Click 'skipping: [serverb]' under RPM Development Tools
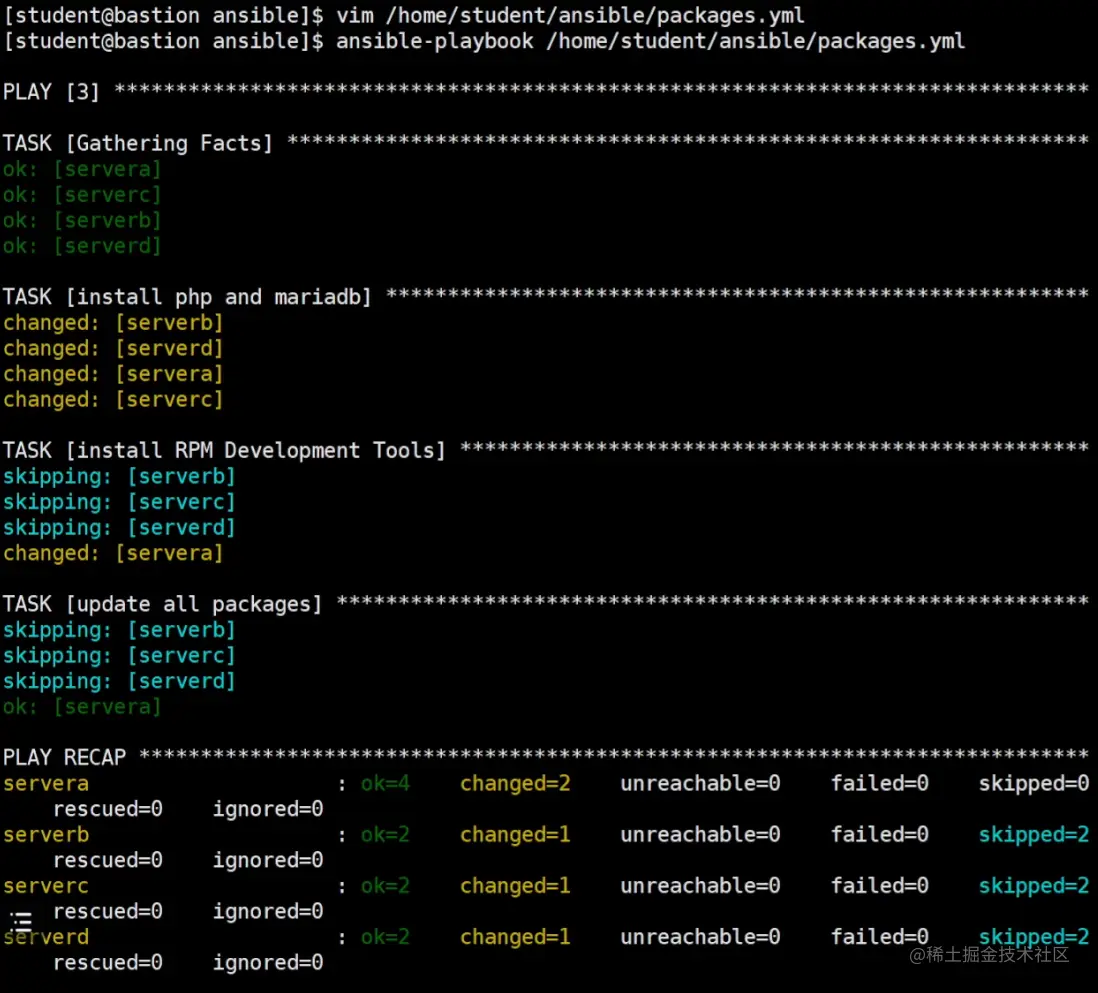 pos(119,476)
